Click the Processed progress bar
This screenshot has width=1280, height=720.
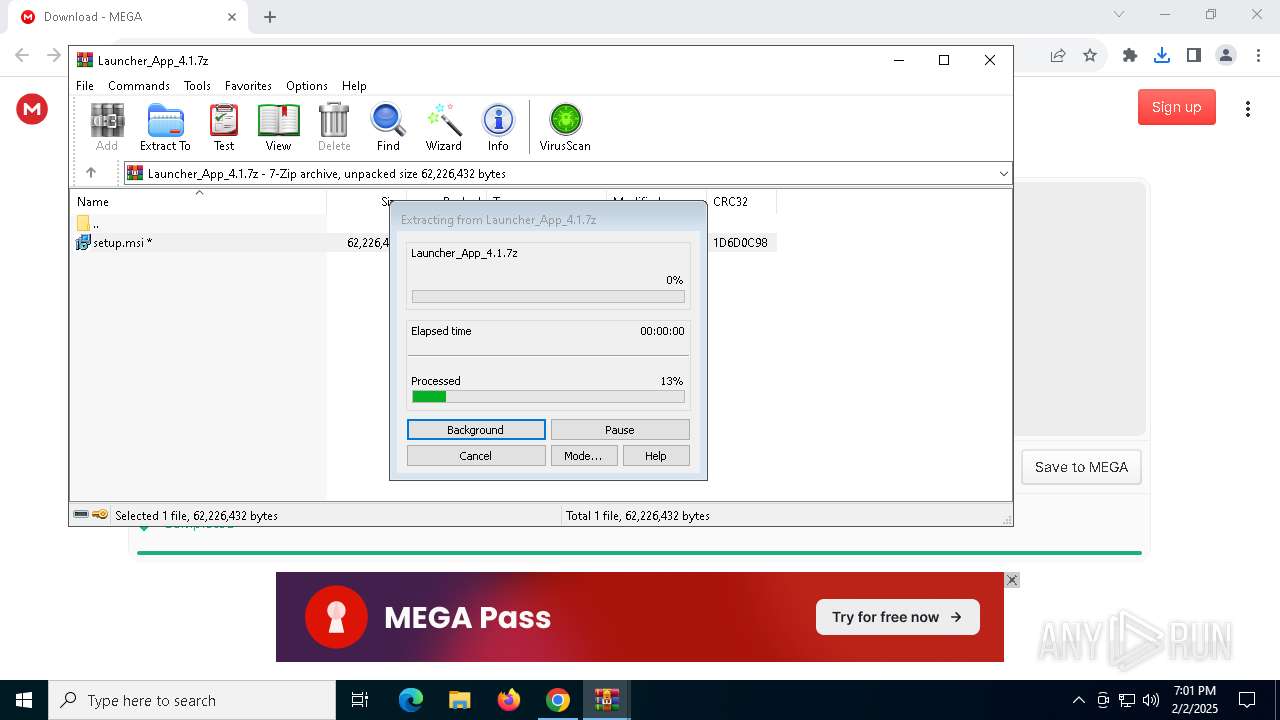pyautogui.click(x=548, y=397)
